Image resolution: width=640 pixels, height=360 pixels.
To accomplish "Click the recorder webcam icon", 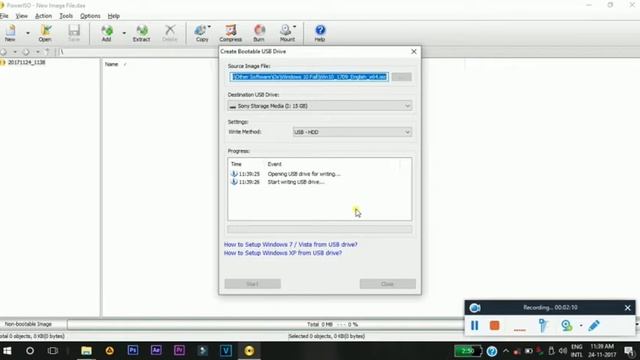I will (x=566, y=325).
